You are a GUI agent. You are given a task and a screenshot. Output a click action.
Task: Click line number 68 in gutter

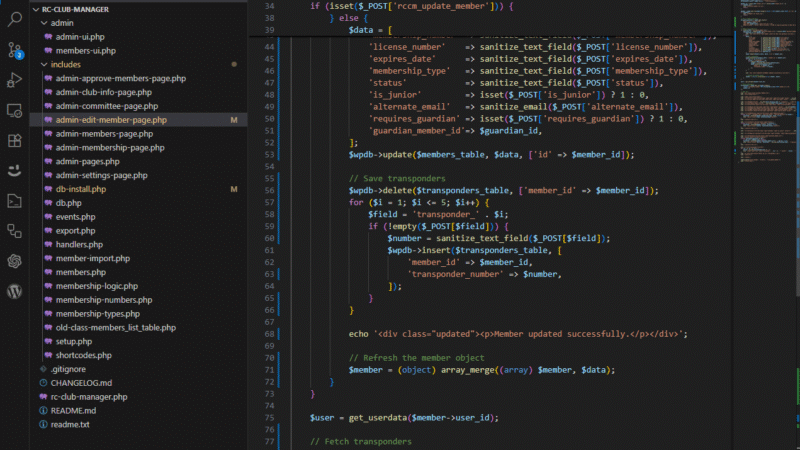point(269,334)
